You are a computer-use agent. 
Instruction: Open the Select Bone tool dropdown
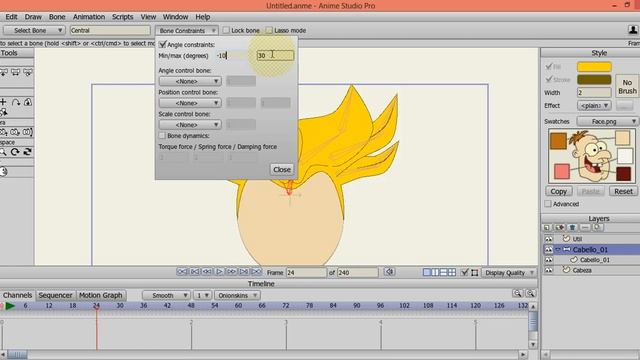(34, 30)
